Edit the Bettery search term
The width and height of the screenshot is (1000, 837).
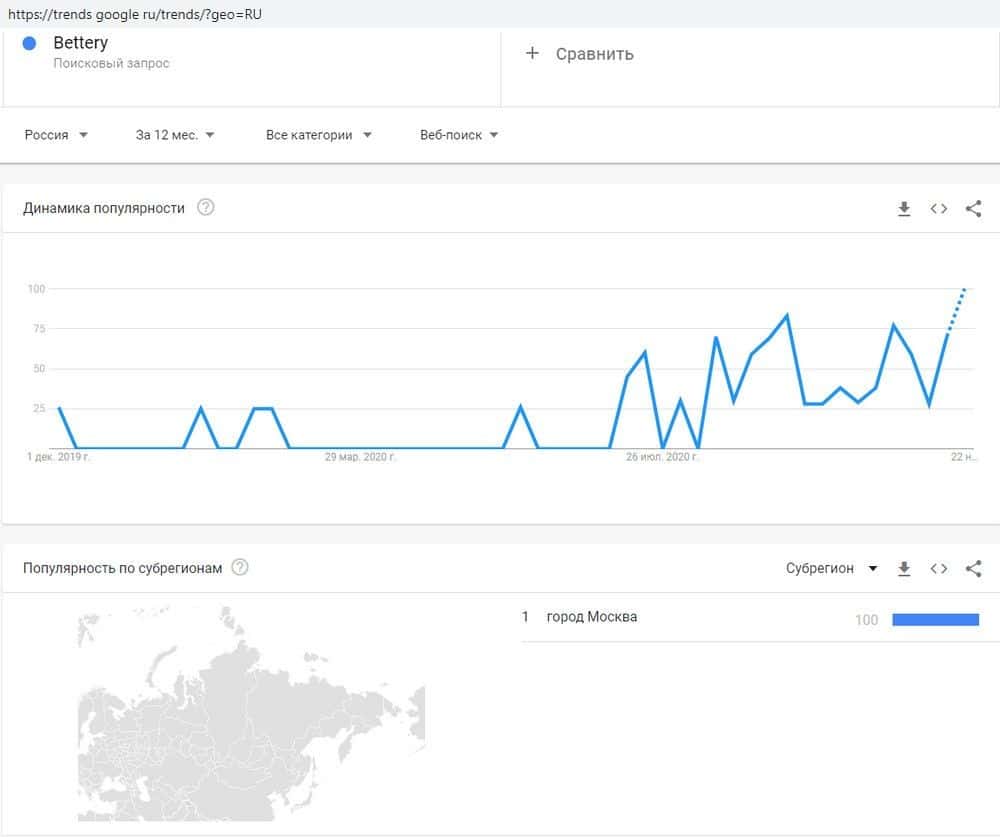80,43
